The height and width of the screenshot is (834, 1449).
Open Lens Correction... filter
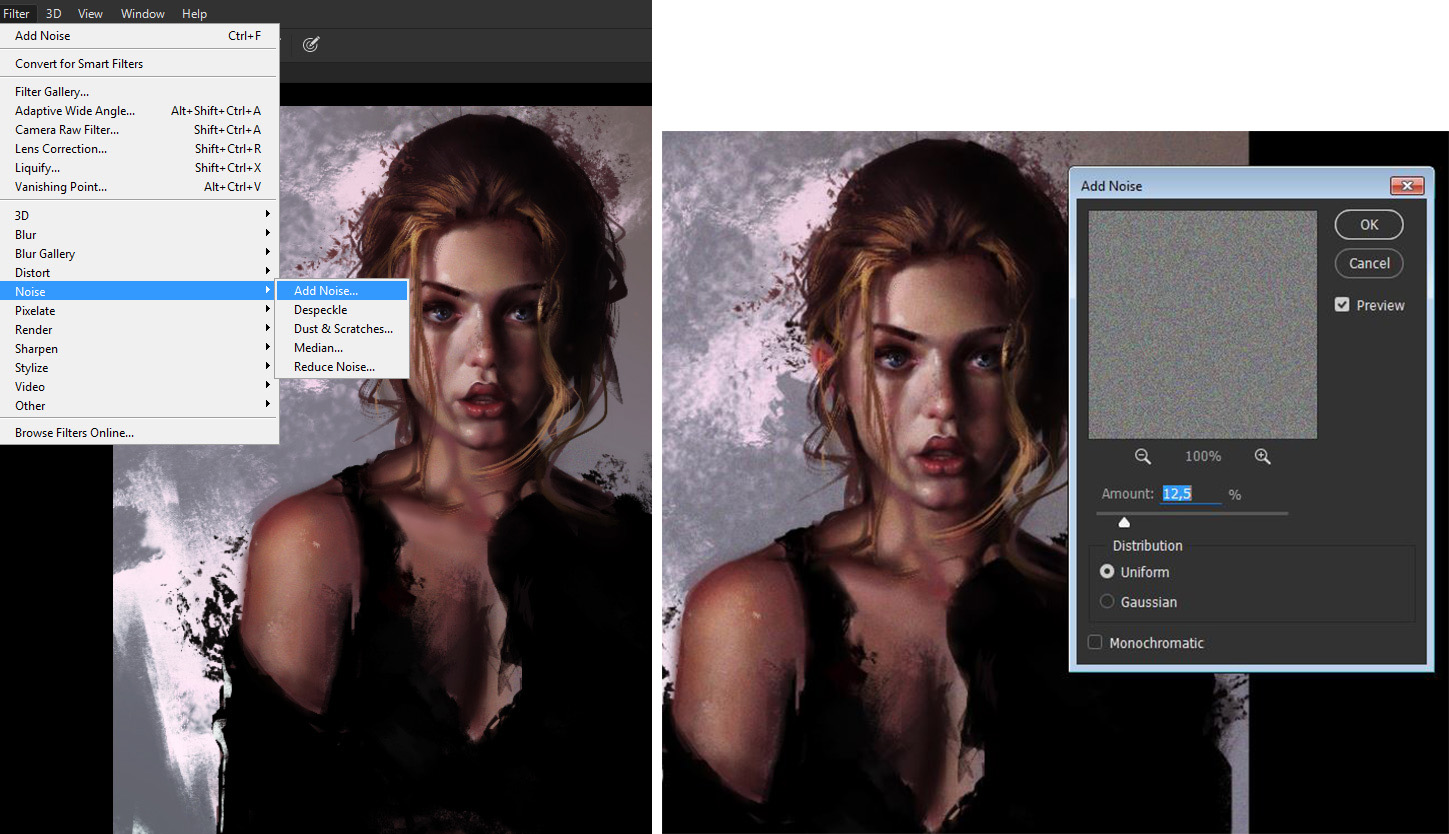coord(139,149)
